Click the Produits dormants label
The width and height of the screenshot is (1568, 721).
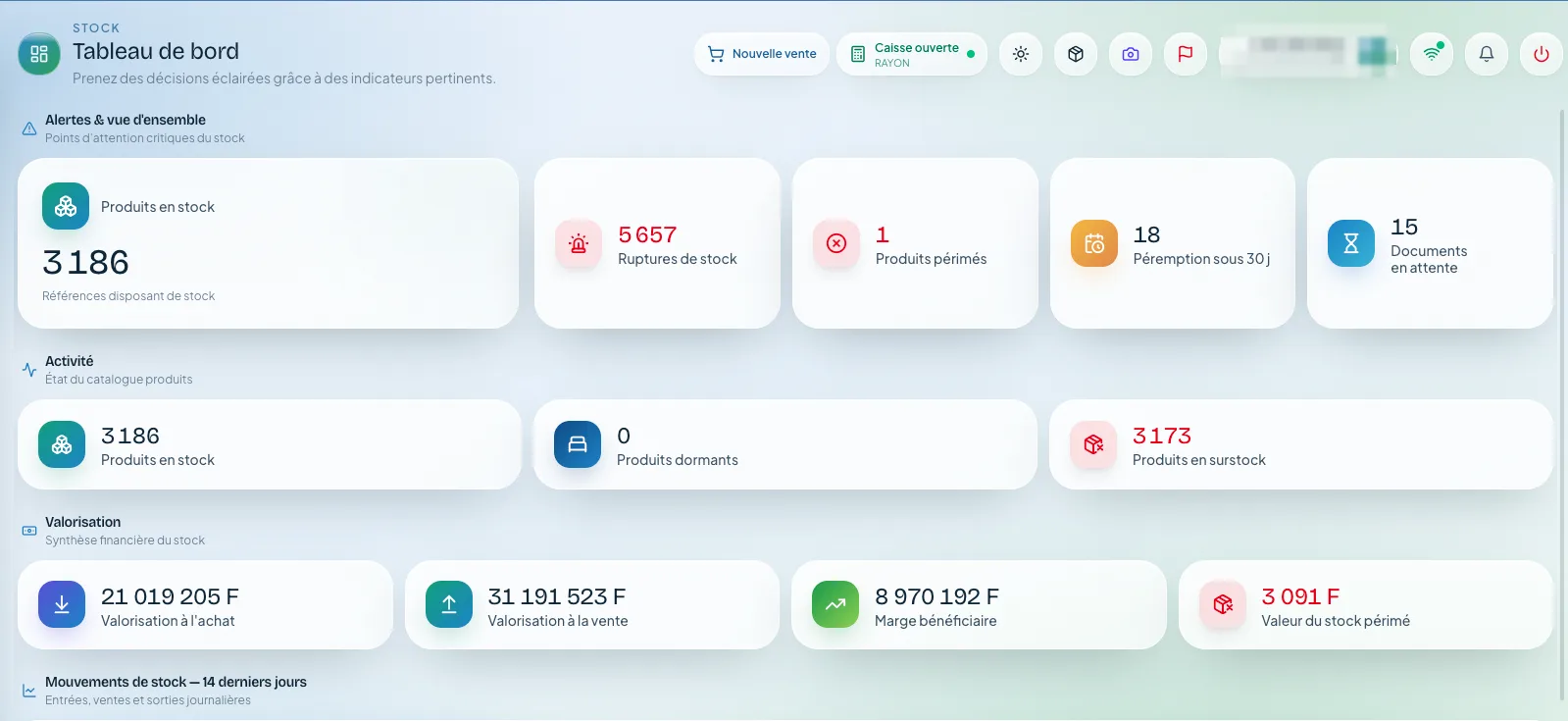[678, 460]
